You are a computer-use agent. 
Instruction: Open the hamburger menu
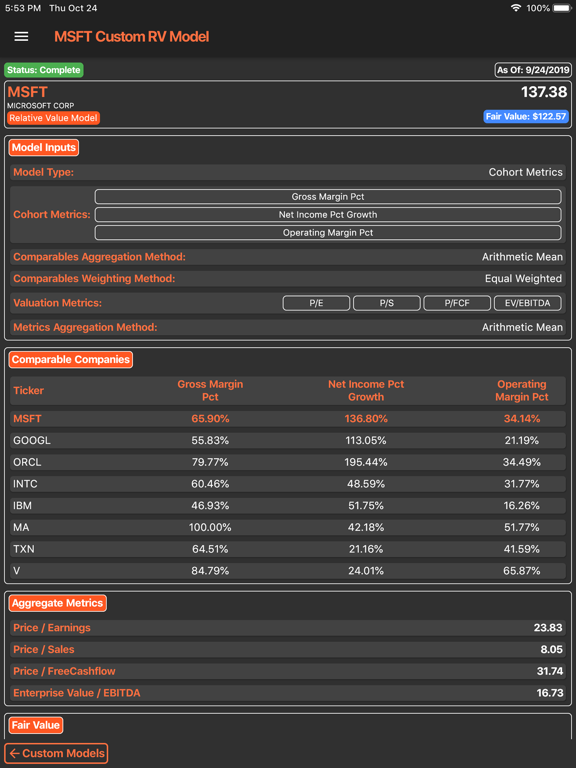[x=21, y=37]
